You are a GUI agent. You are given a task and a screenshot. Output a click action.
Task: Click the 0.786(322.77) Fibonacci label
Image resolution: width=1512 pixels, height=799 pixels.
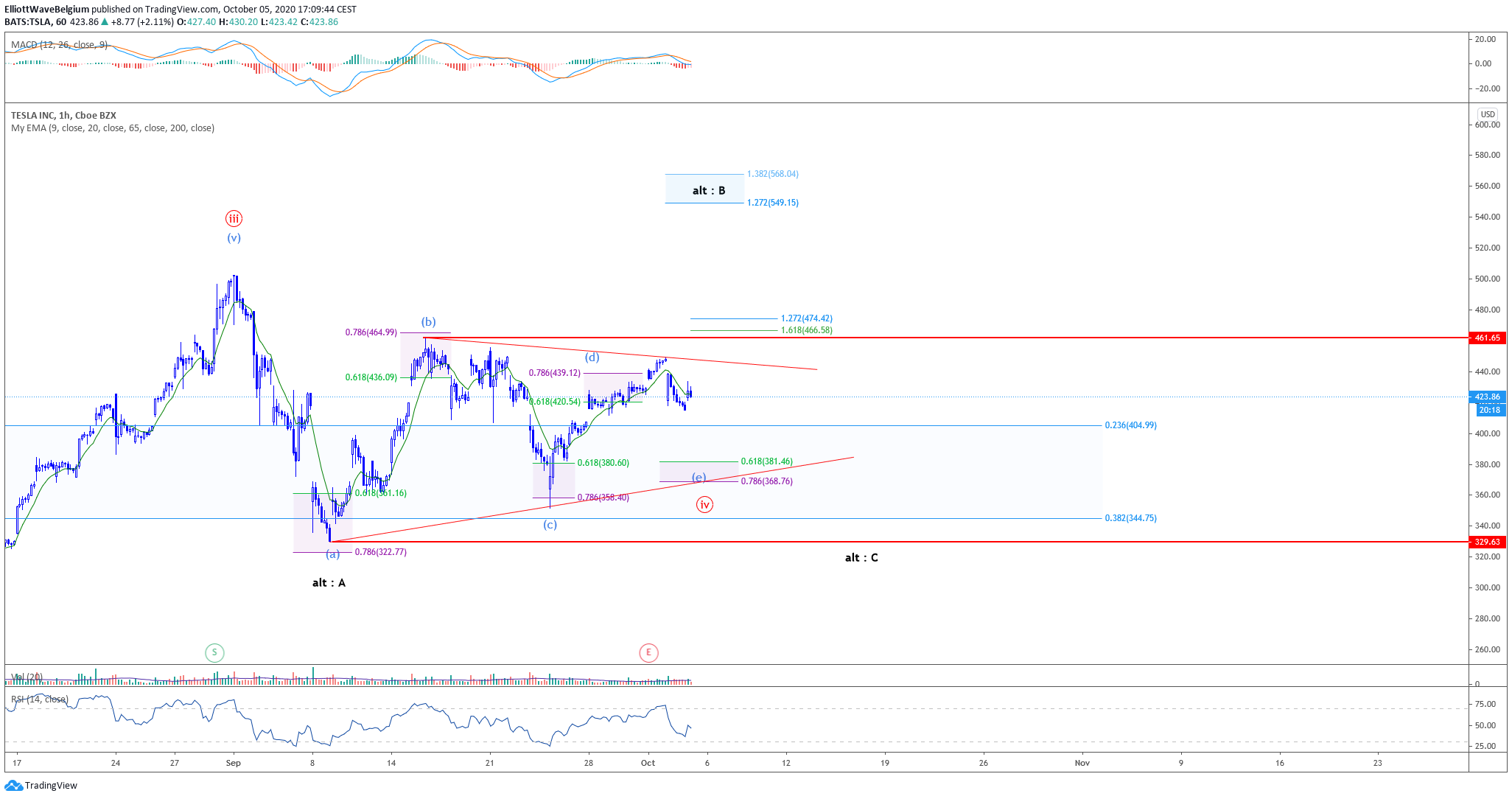click(x=381, y=552)
